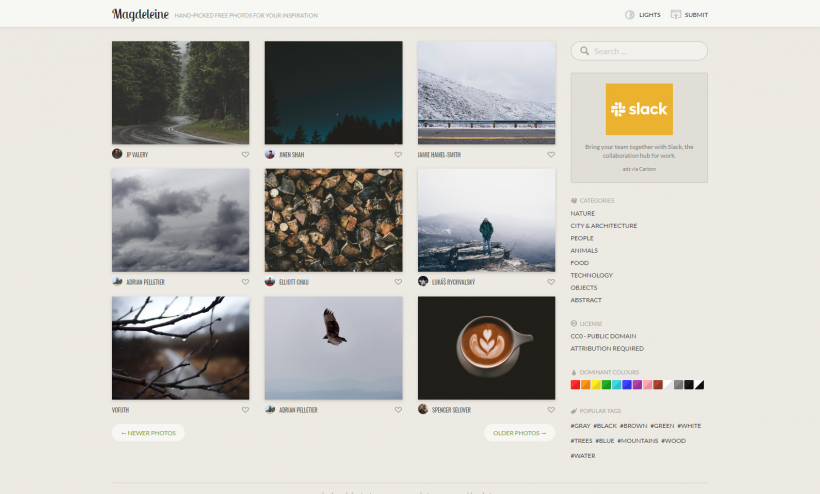This screenshot has width=820, height=494.
Task: Select the yellow dominant colour swatch
Action: point(596,385)
